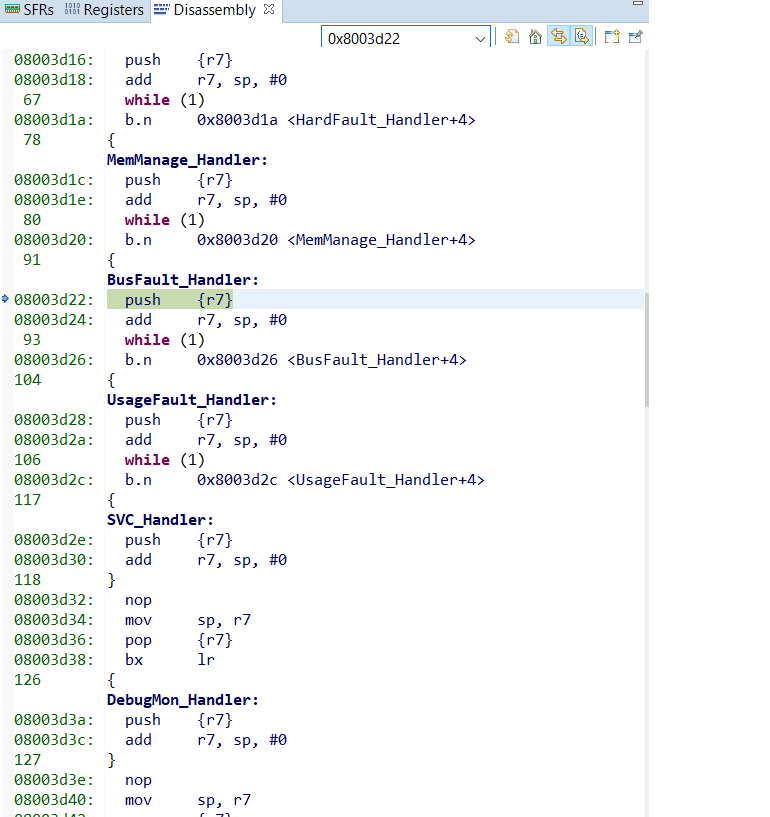Switch to the Registers tab
Viewport: 770px width, 817px height.
click(104, 10)
